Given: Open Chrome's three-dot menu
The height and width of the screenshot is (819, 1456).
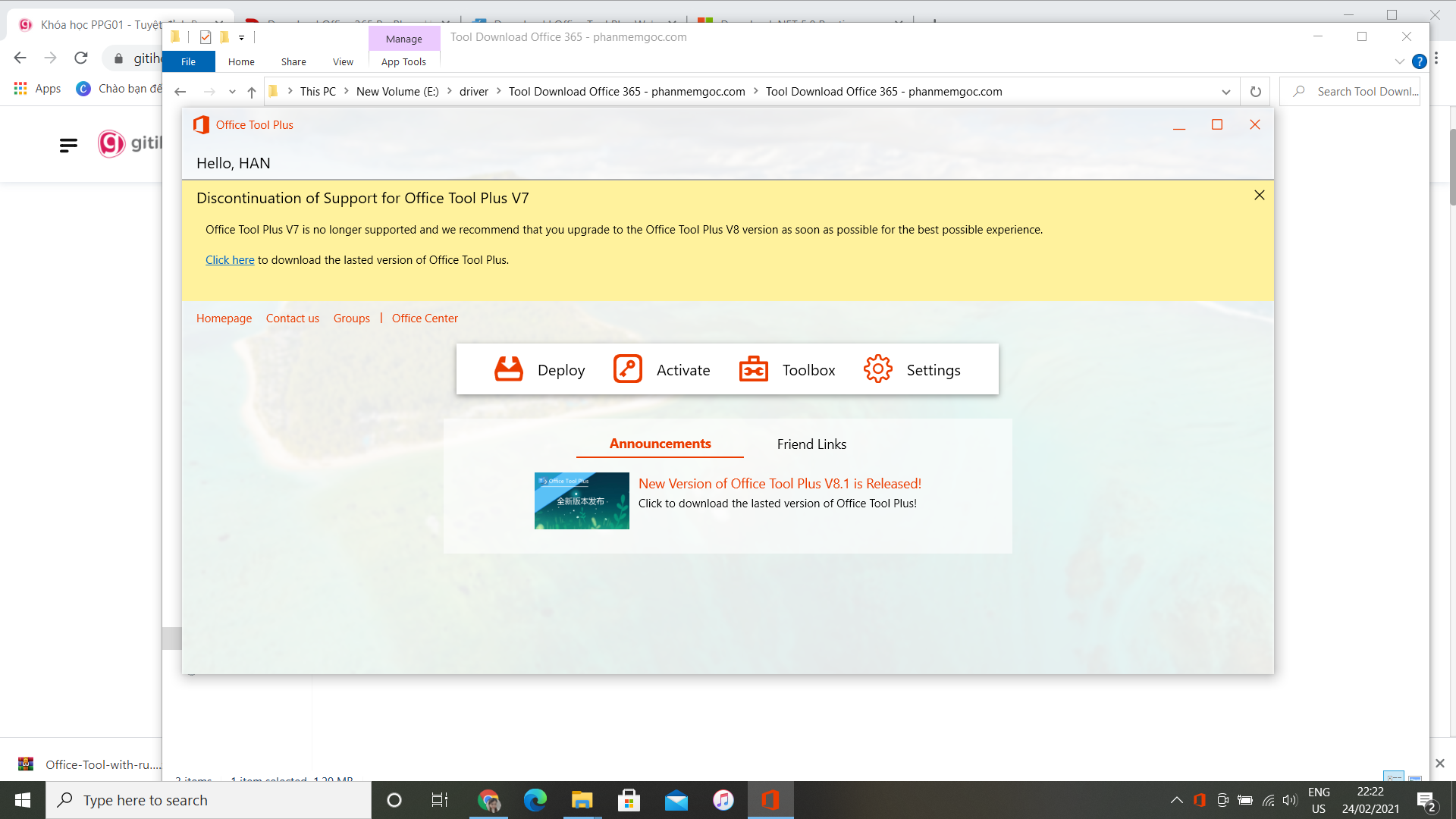Looking at the screenshot, I should click(1436, 58).
